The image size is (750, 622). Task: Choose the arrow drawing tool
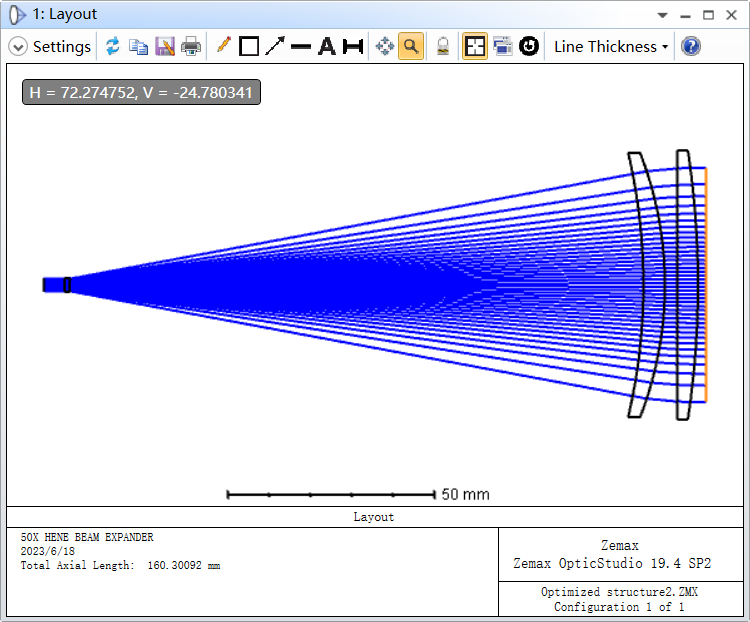pyautogui.click(x=275, y=46)
